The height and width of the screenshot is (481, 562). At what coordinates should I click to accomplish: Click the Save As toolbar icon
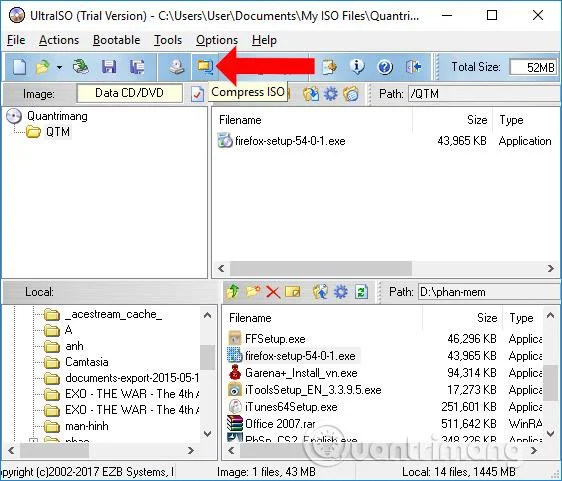click(x=137, y=67)
